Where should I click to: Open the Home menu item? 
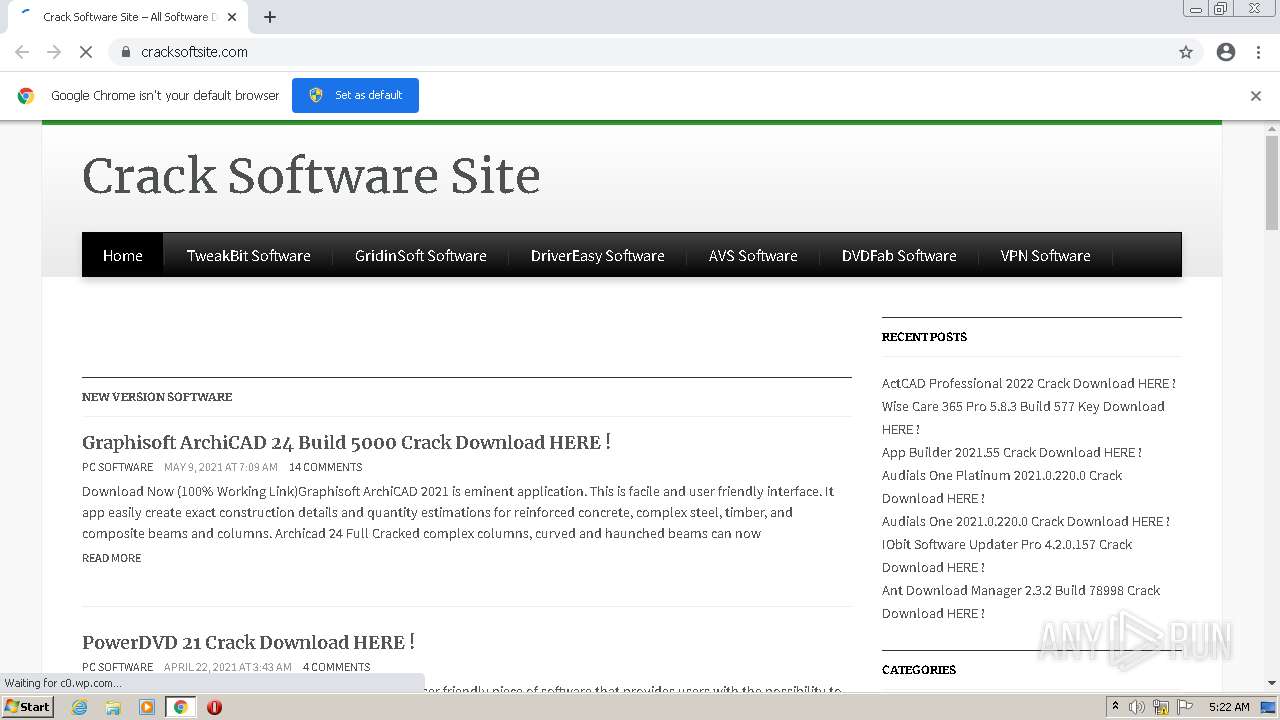(x=123, y=256)
